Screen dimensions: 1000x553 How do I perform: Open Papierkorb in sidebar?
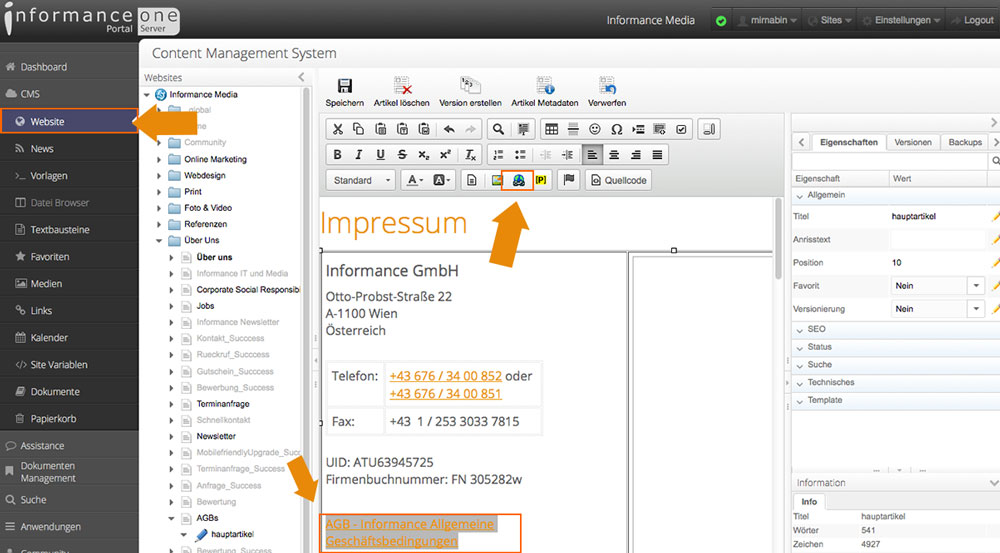[69, 419]
